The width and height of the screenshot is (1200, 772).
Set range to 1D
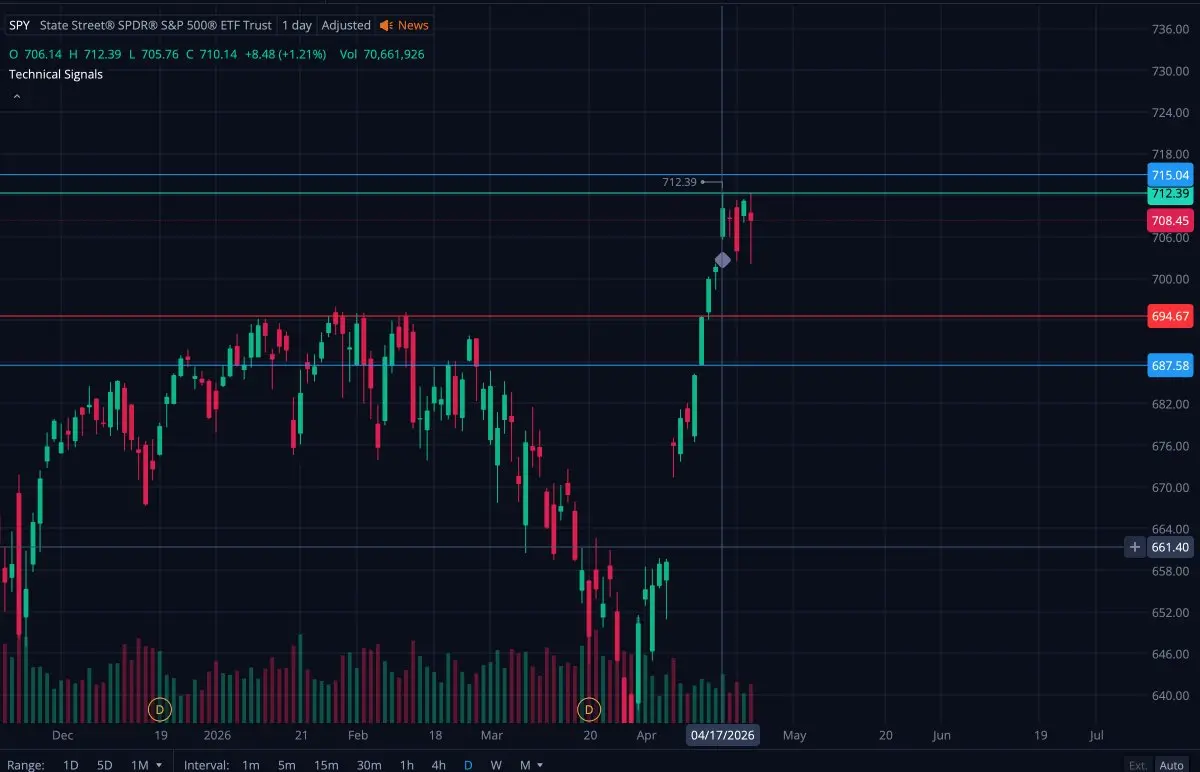click(x=71, y=765)
